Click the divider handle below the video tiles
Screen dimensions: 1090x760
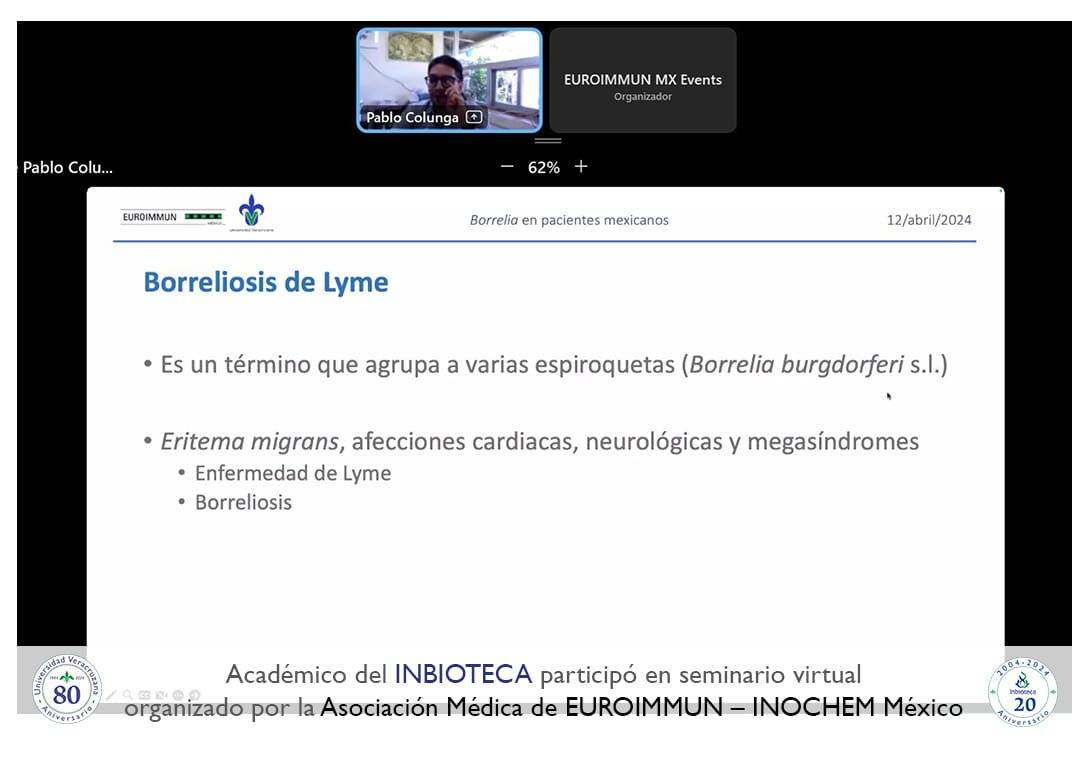pyautogui.click(x=548, y=141)
